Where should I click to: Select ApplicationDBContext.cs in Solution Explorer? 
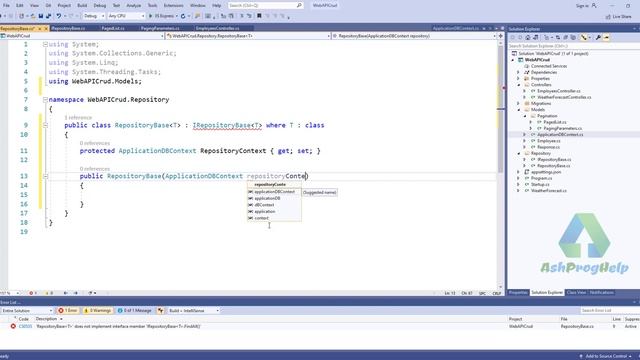(x=560, y=135)
